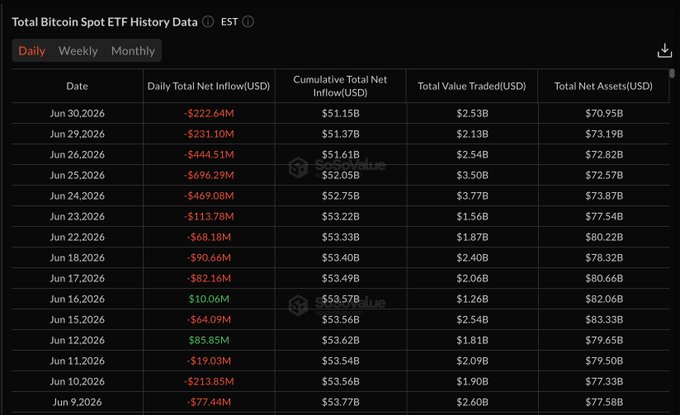Click the $70.95B net assets cell
Image resolution: width=680 pixels, height=415 pixels.
click(604, 113)
